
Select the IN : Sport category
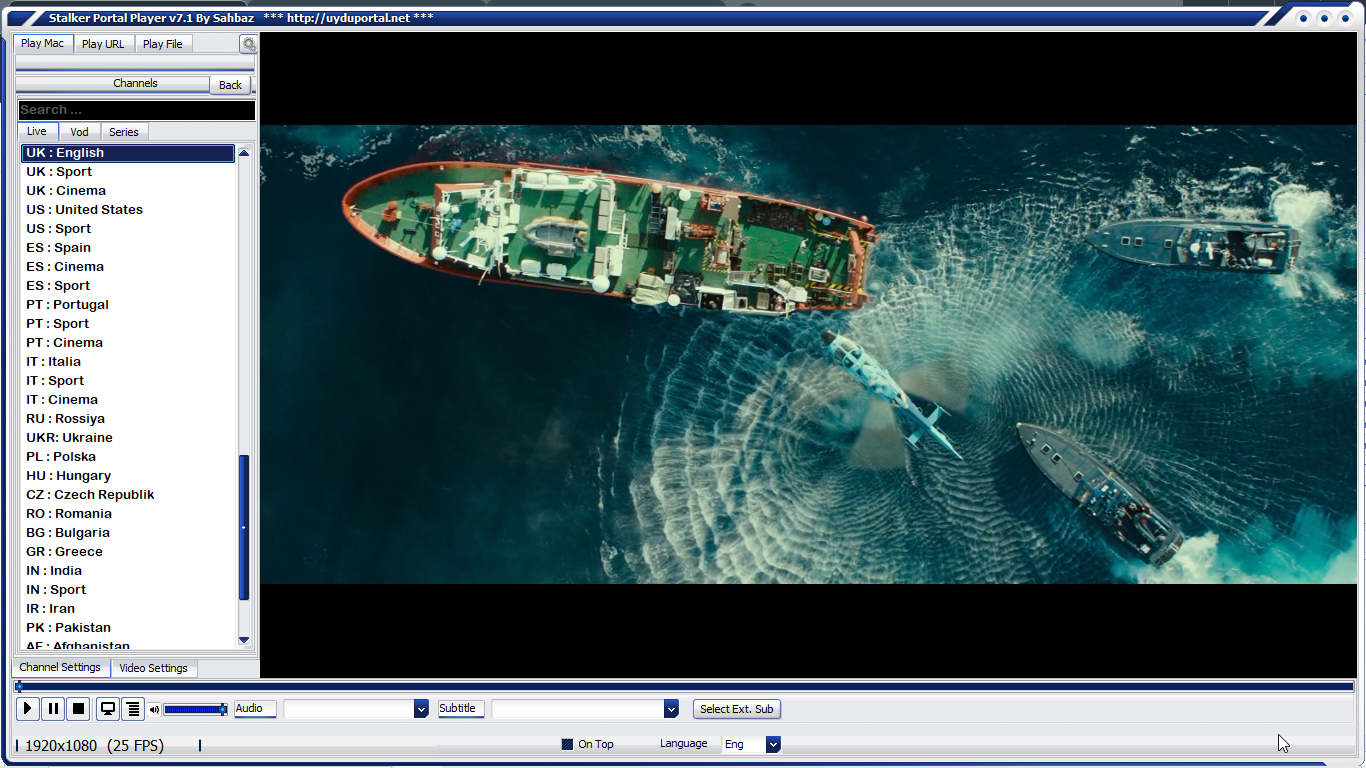click(x=128, y=590)
